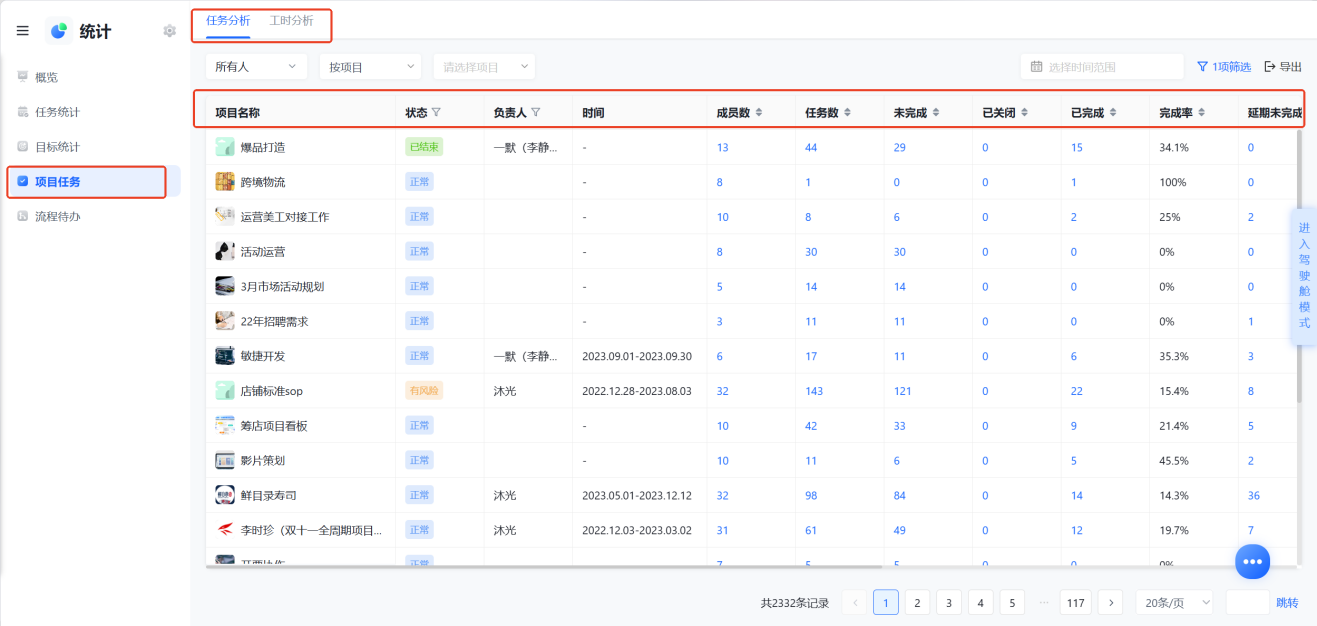1317x626 pixels.
Task: Click the table vertical scrollbar
Action: pyautogui.click(x=1300, y=265)
